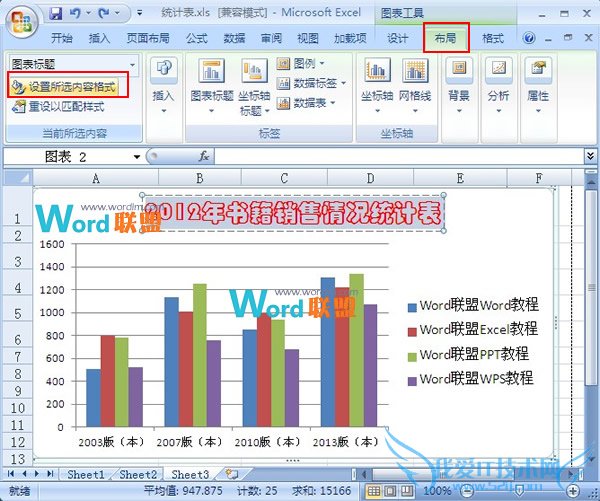Viewport: 600px width, 501px height.
Task: Click the 背景 background icon
Action: point(458,72)
